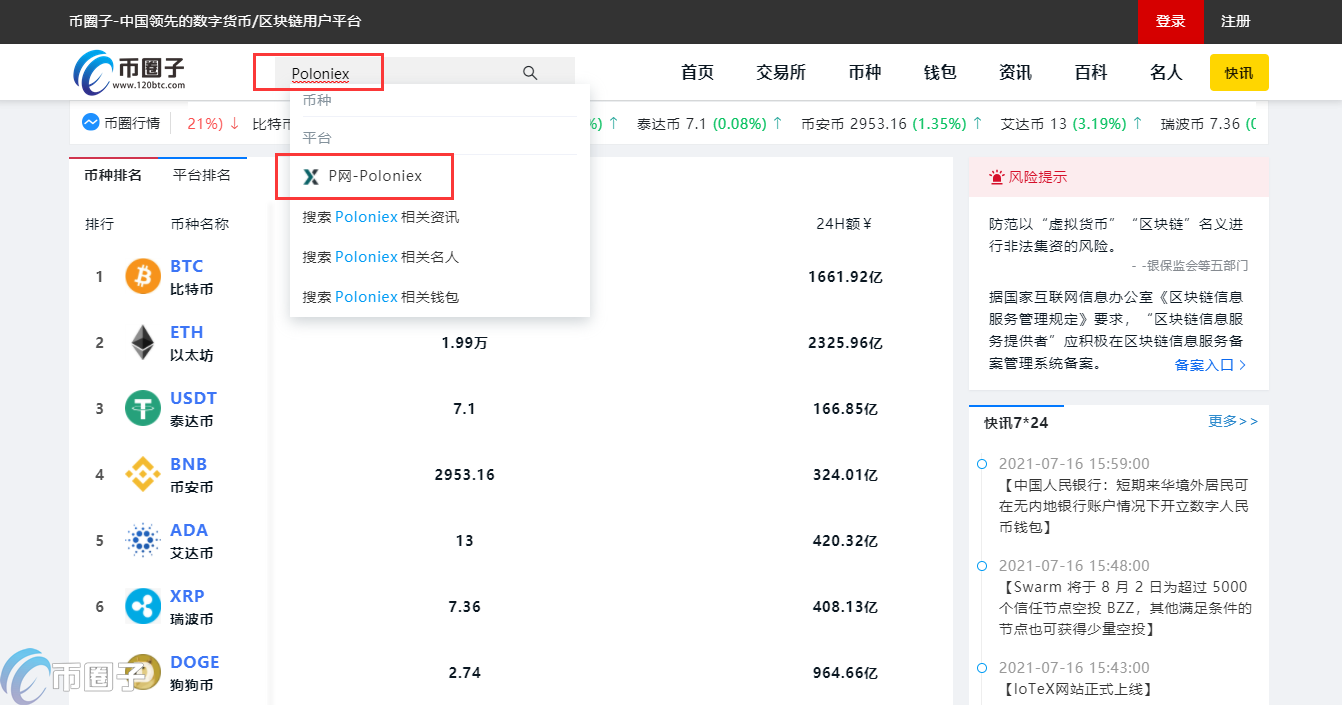Click the 2325.96亿 volume value
This screenshot has height=705, width=1342.
pos(845,343)
